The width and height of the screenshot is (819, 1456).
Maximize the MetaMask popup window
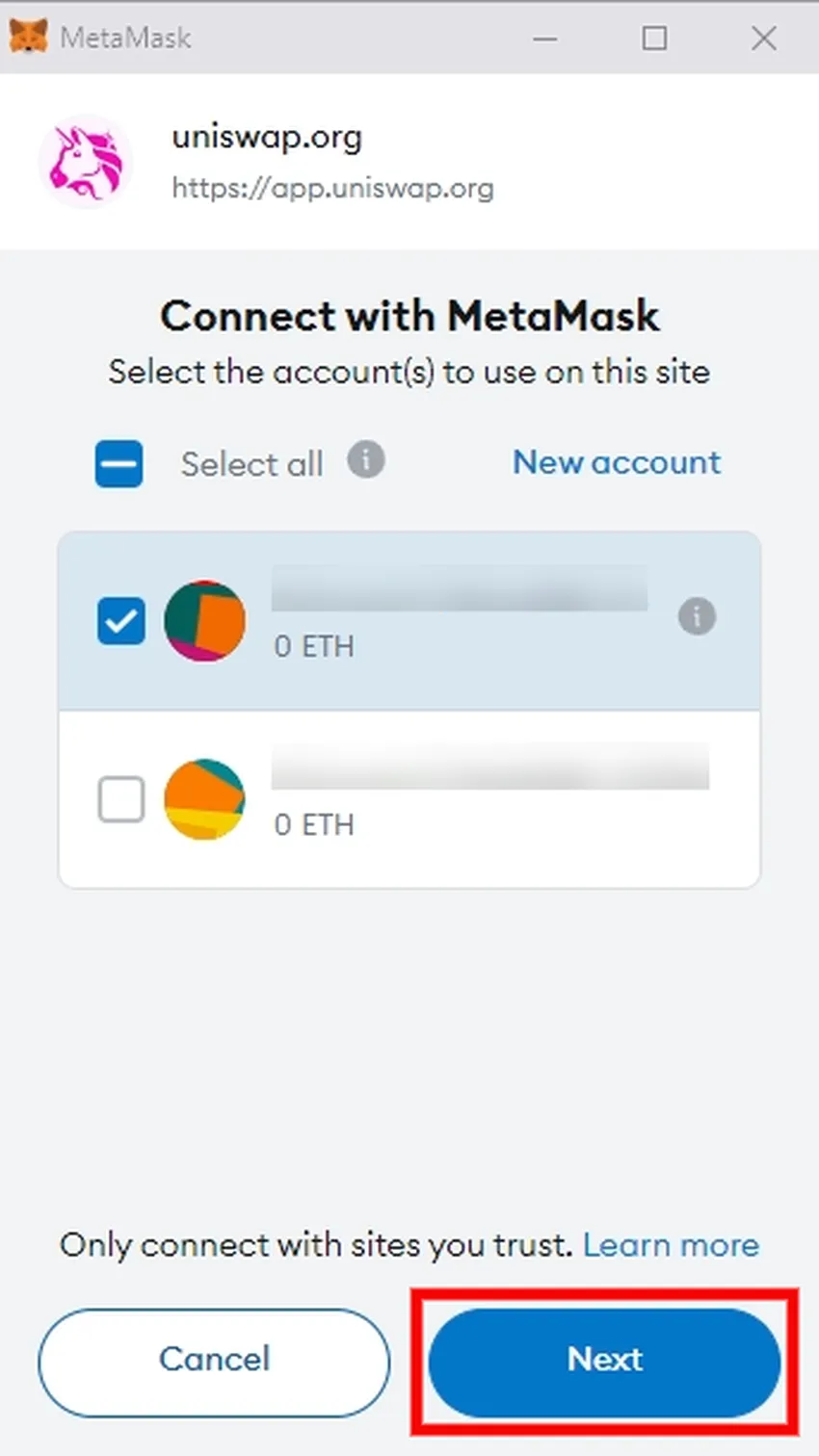[x=654, y=39]
